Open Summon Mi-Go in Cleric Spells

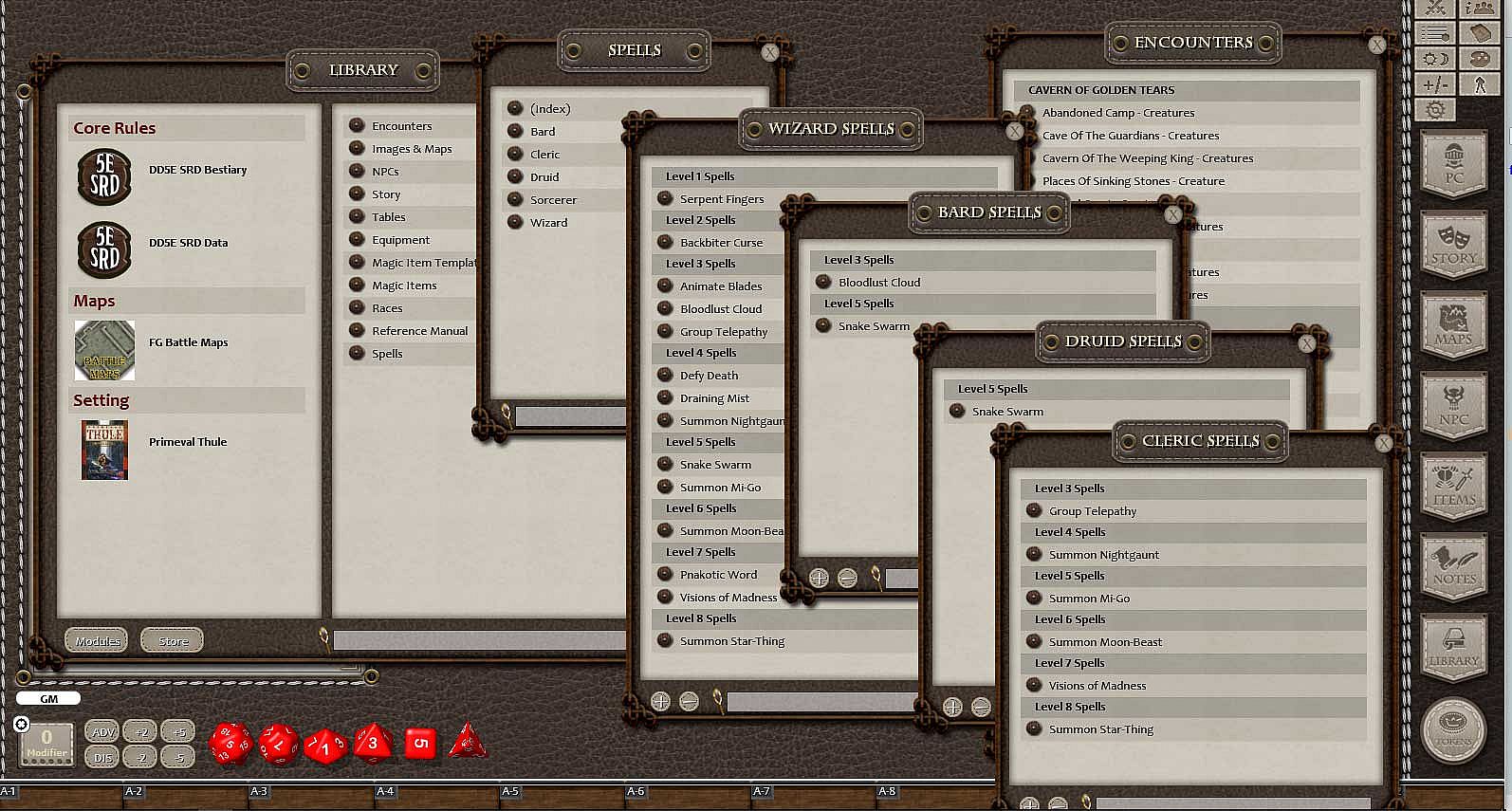[x=1089, y=599]
